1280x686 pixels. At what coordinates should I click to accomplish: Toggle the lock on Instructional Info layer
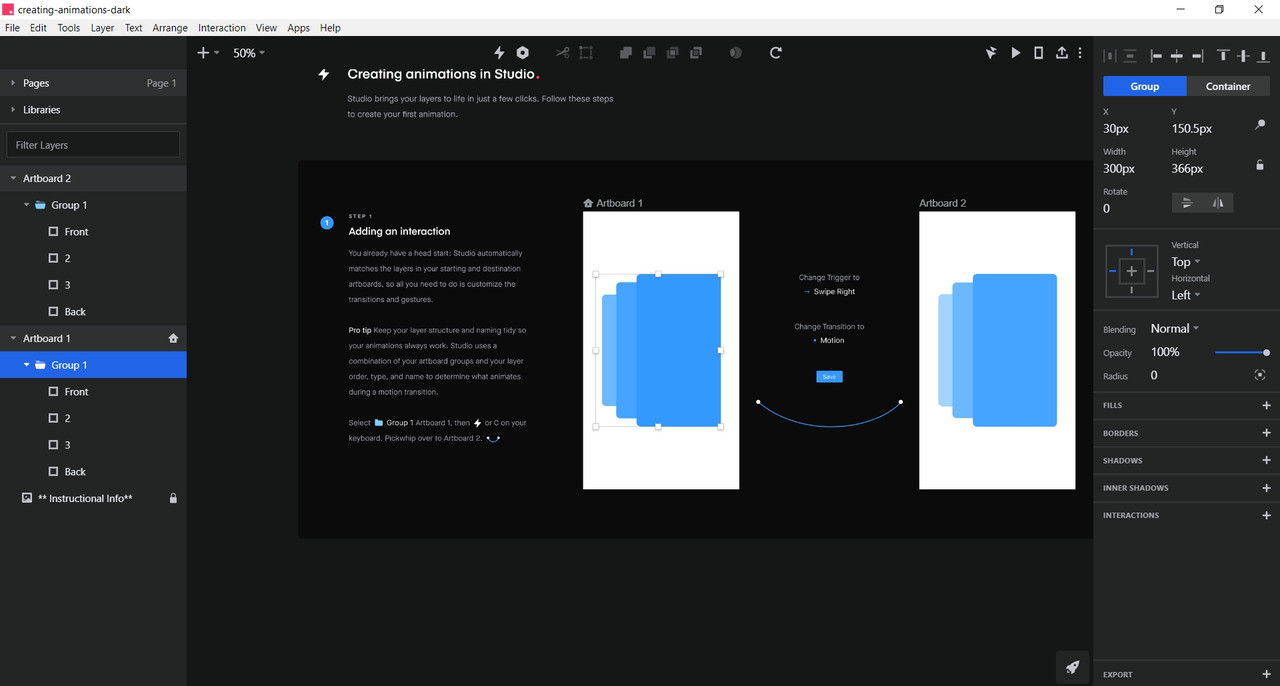[x=173, y=498]
